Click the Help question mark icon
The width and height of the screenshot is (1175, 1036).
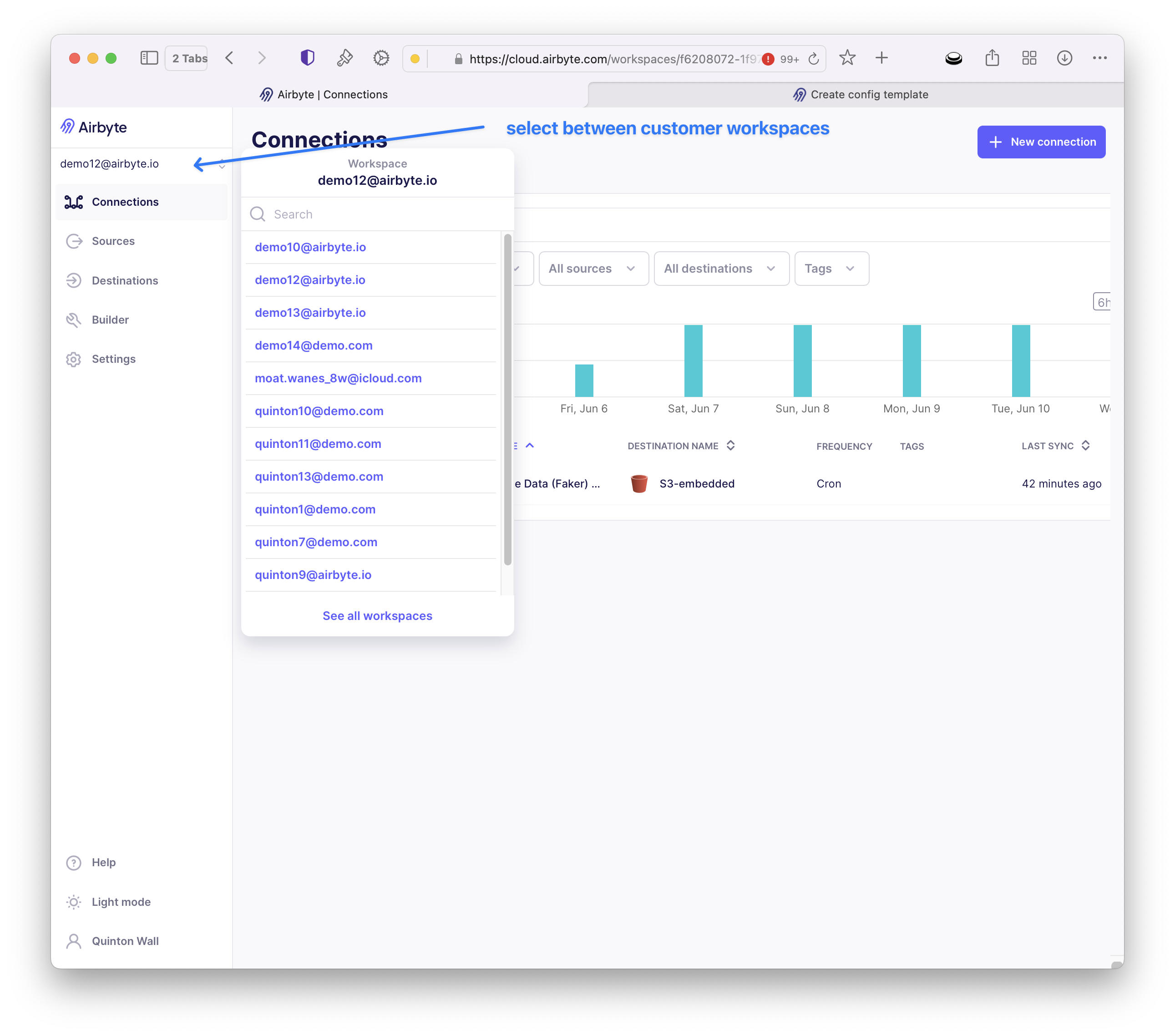(74, 863)
